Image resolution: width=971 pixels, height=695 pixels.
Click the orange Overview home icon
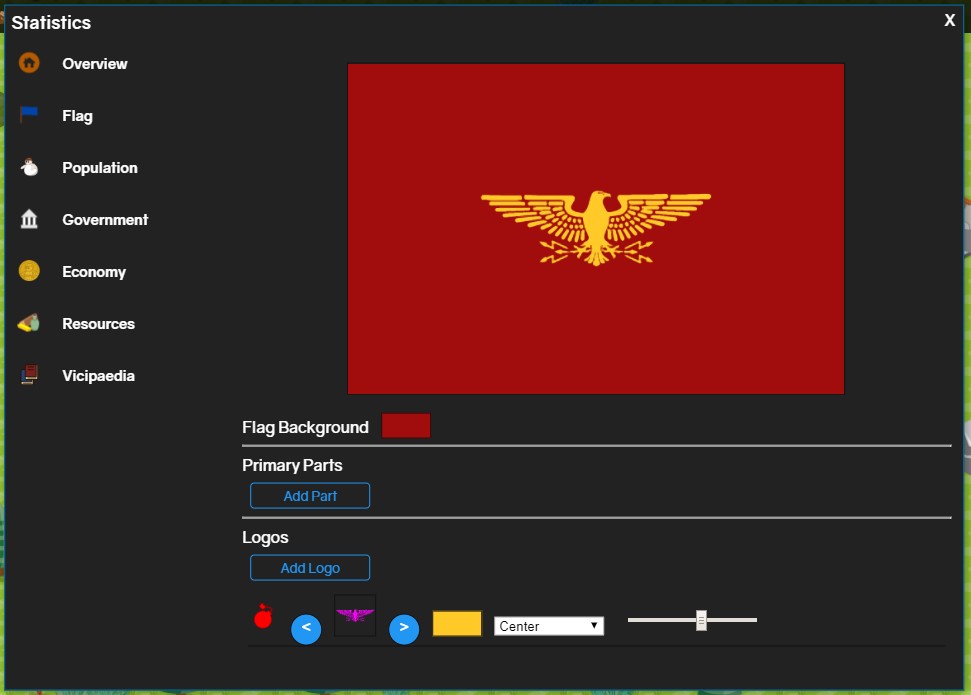click(29, 63)
